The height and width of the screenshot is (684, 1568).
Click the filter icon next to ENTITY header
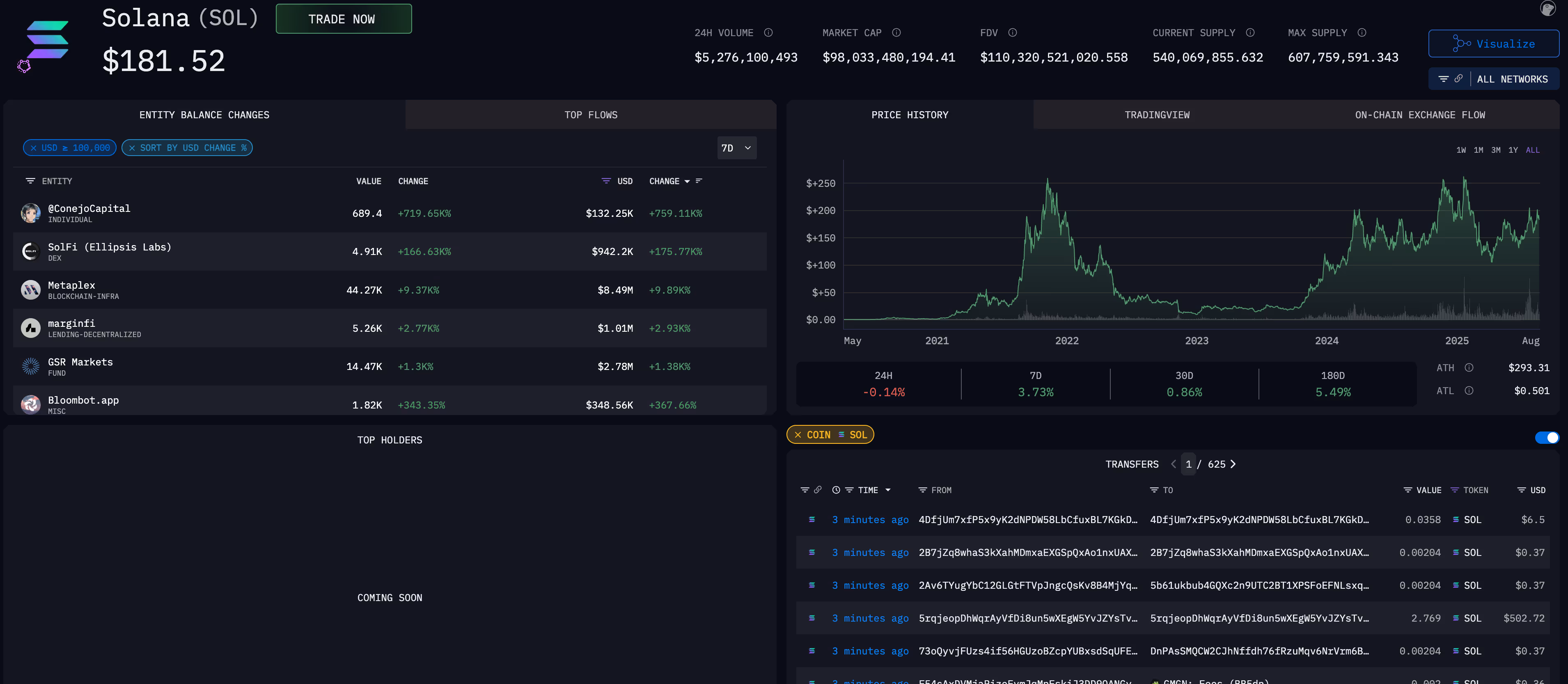(30, 181)
